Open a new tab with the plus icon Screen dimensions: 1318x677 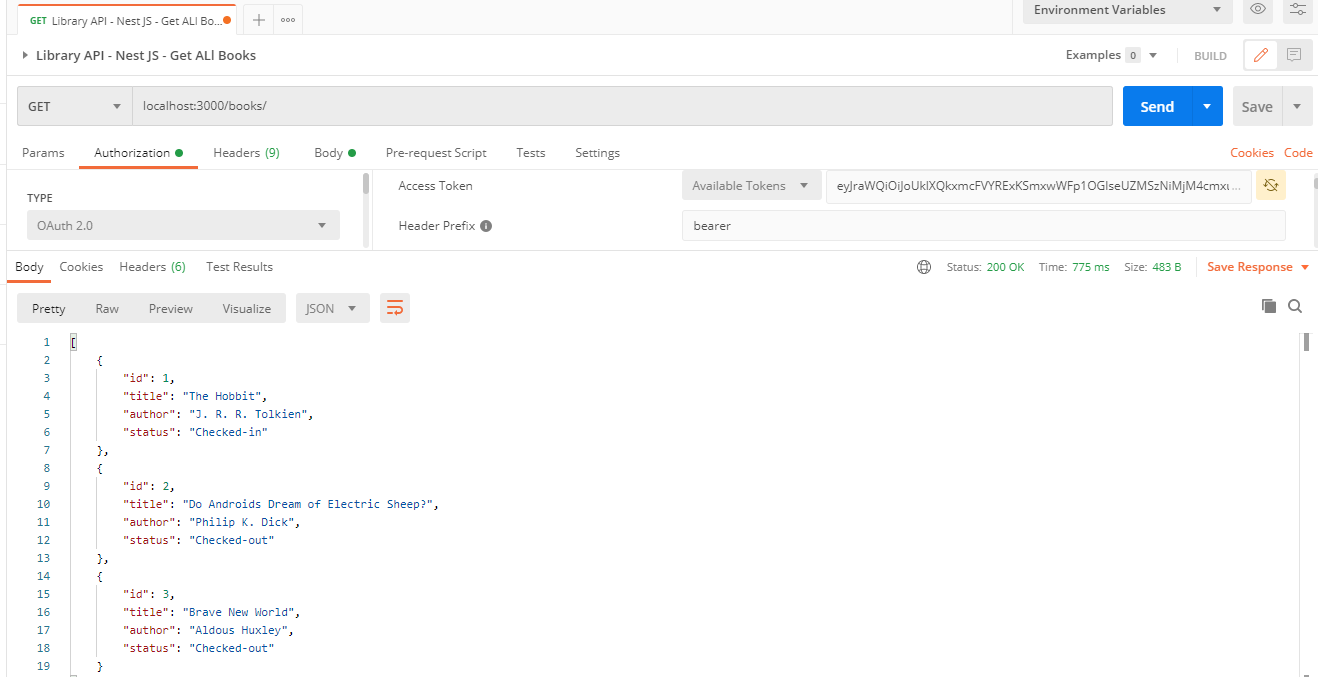[x=258, y=20]
